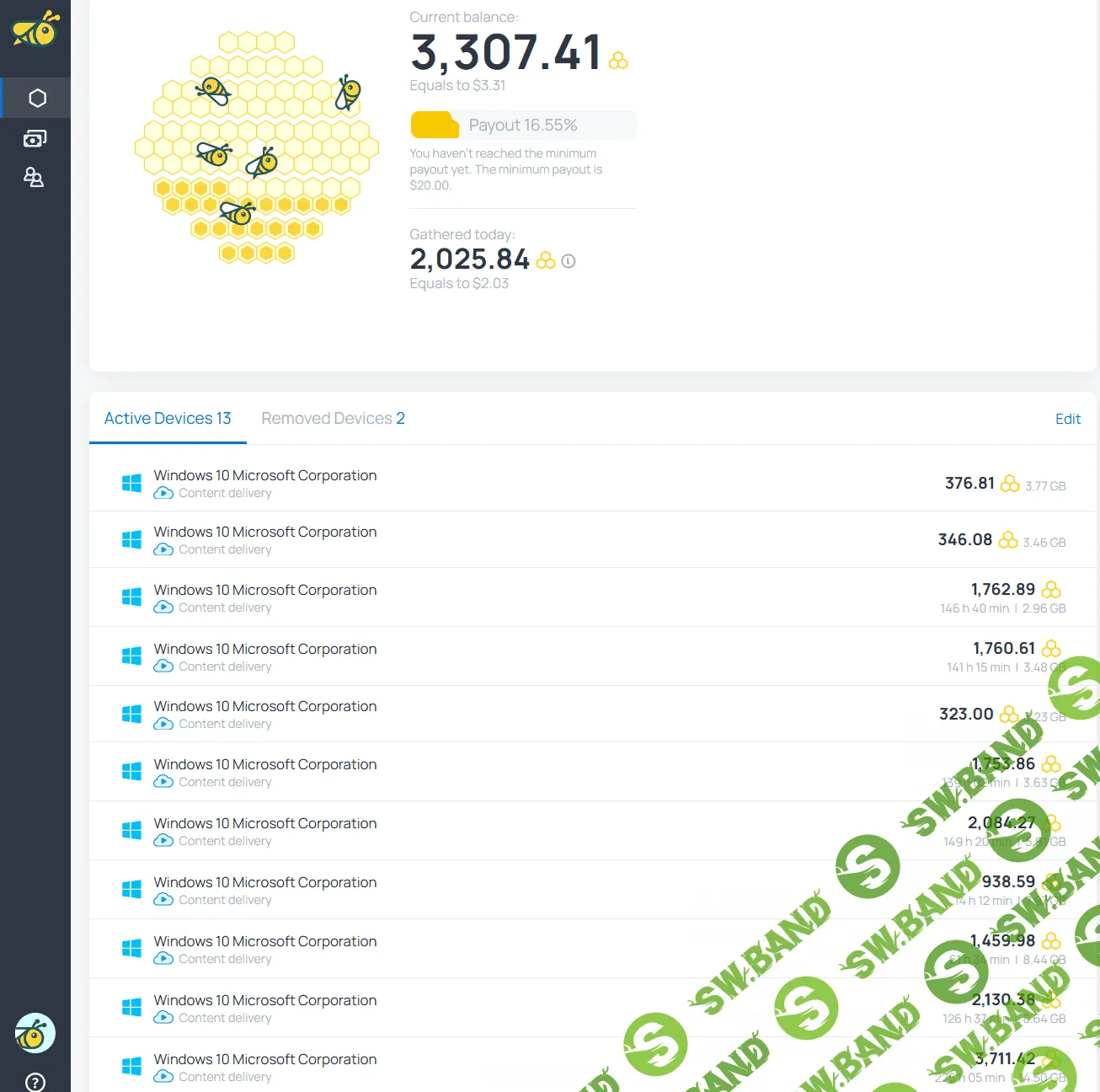The image size is (1100, 1092).
Task: Open the help question mark icon
Action: (x=35, y=1082)
